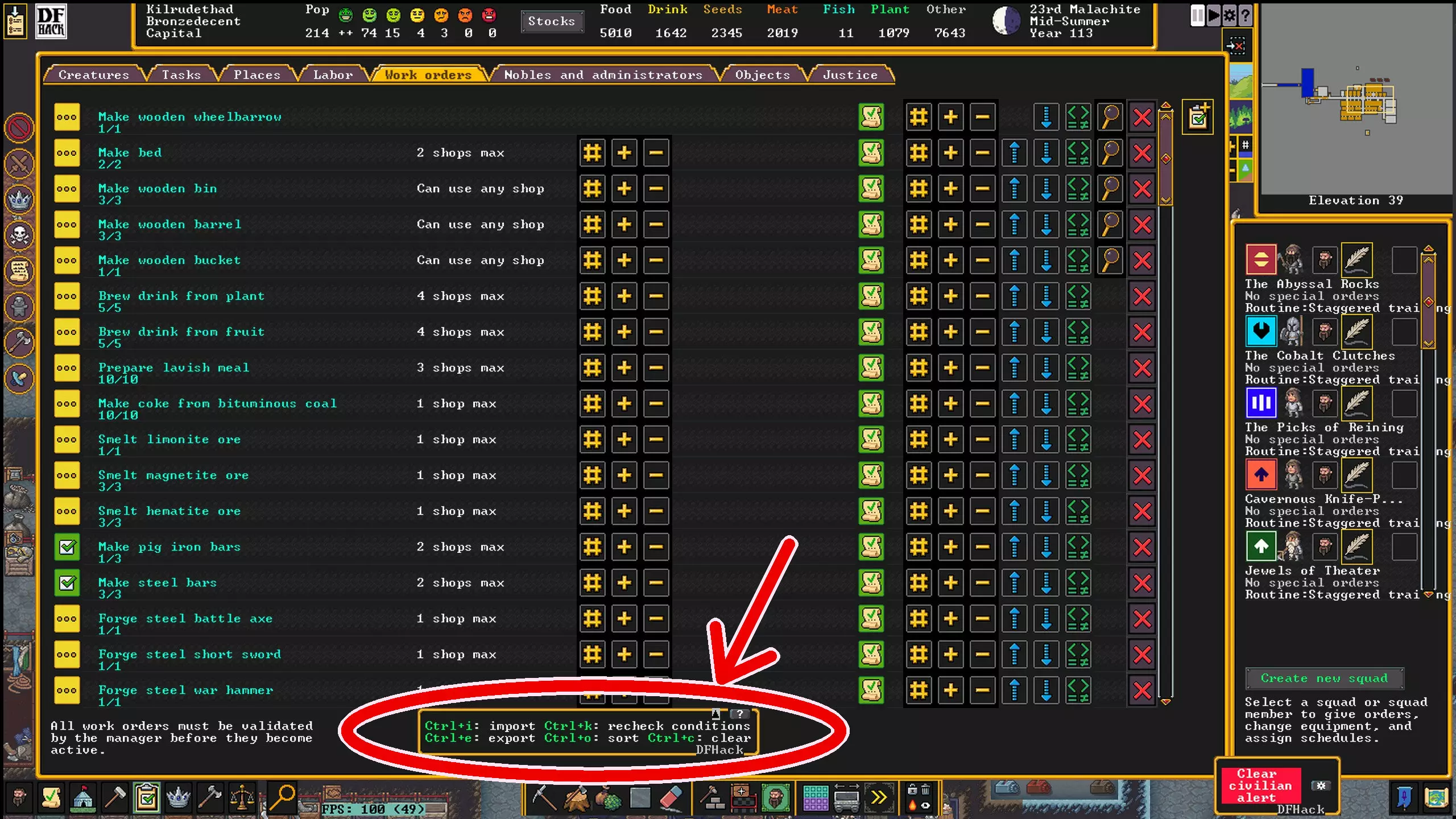The width and height of the screenshot is (1456, 819).
Task: Open the Nobles and administrators tab
Action: 603,75
